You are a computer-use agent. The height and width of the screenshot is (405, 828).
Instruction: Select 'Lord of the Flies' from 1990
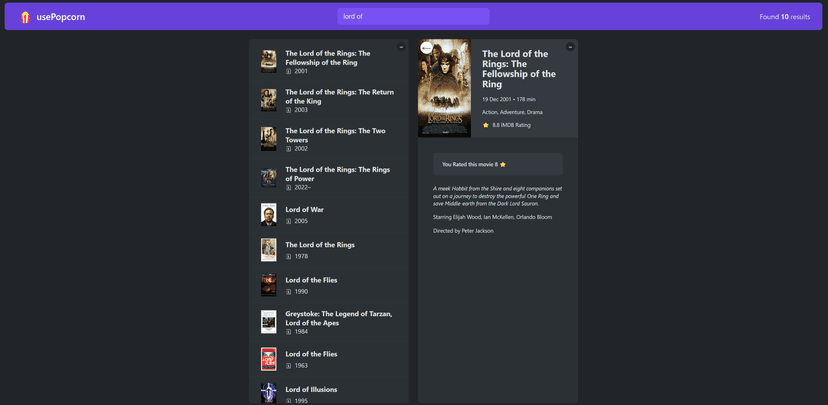328,285
